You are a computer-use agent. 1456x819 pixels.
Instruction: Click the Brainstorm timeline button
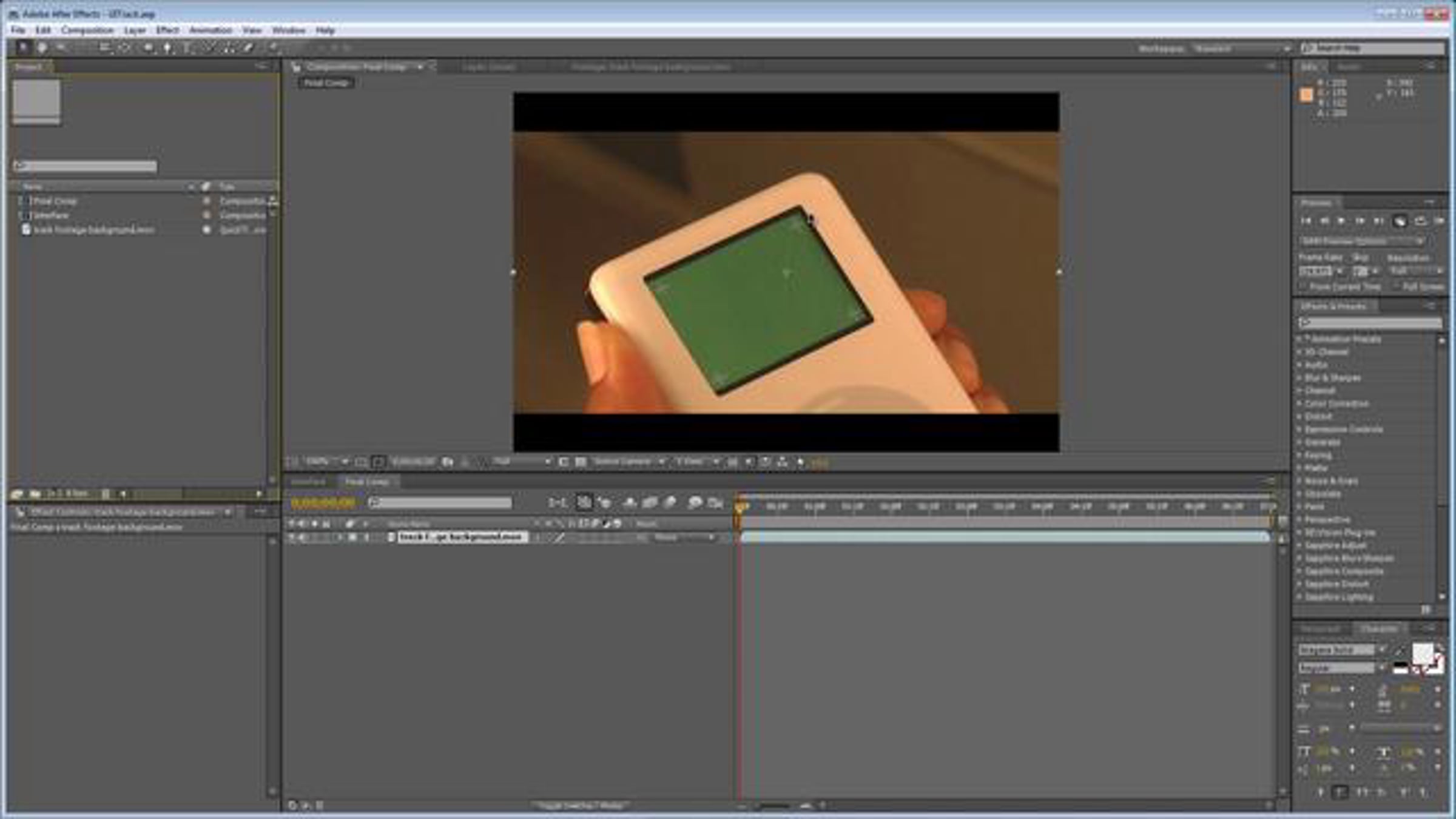695,502
